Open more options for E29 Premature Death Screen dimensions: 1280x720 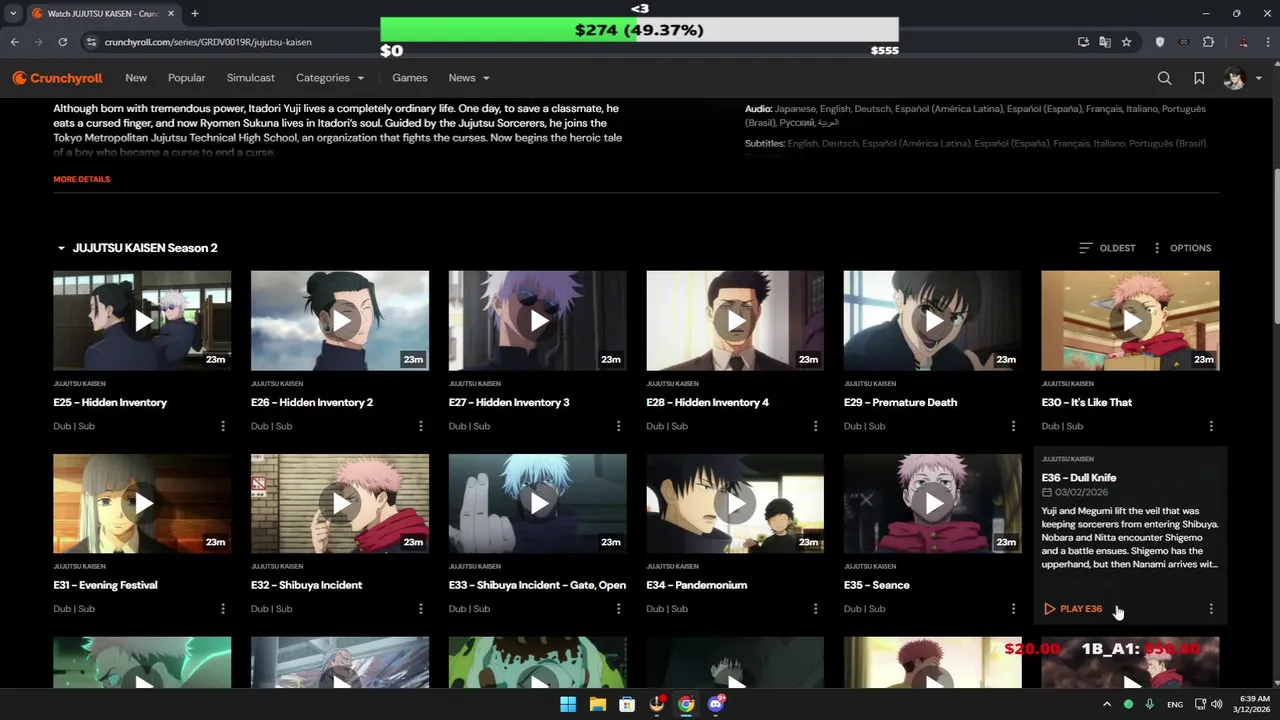(x=1013, y=426)
